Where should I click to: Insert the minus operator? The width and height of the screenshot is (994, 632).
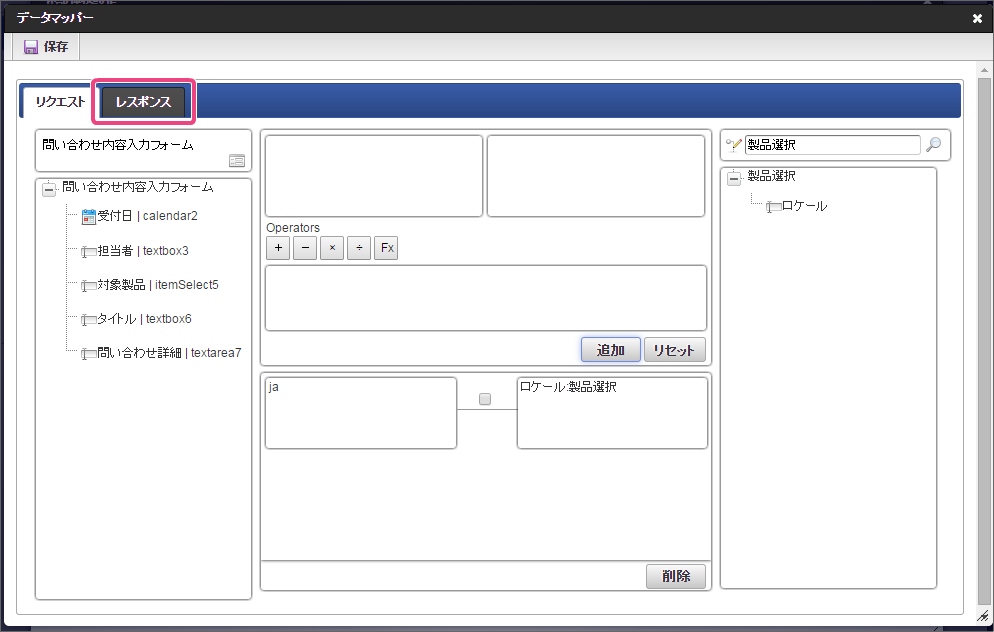point(305,248)
